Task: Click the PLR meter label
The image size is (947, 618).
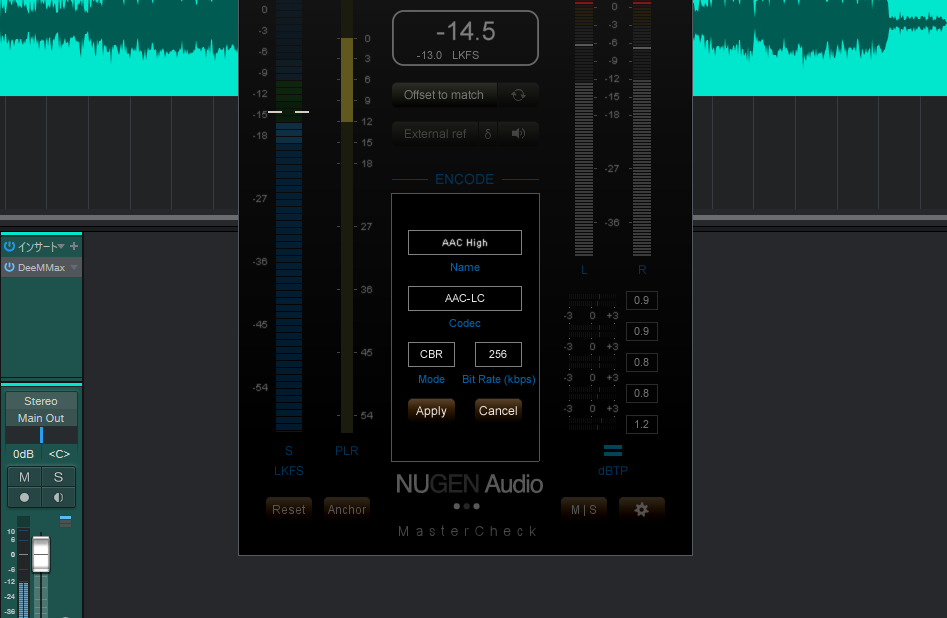Action: [x=347, y=451]
